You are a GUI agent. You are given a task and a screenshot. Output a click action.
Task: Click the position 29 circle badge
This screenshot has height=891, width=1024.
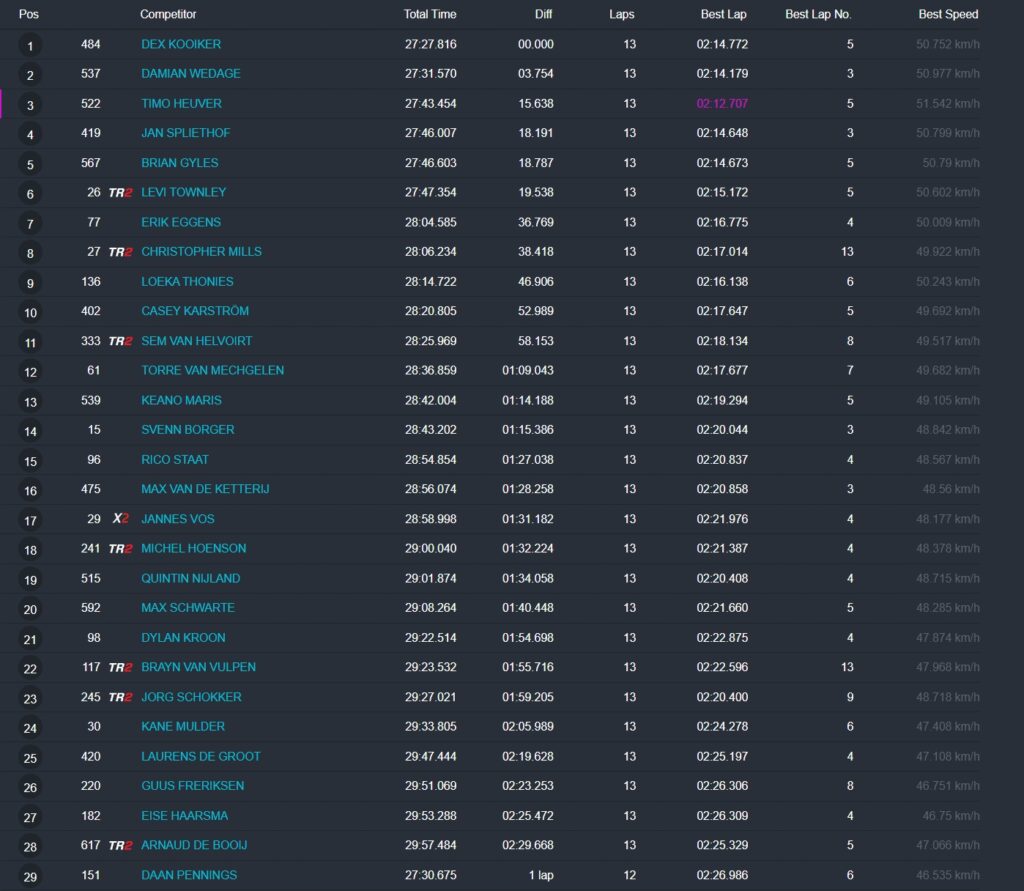click(x=30, y=877)
